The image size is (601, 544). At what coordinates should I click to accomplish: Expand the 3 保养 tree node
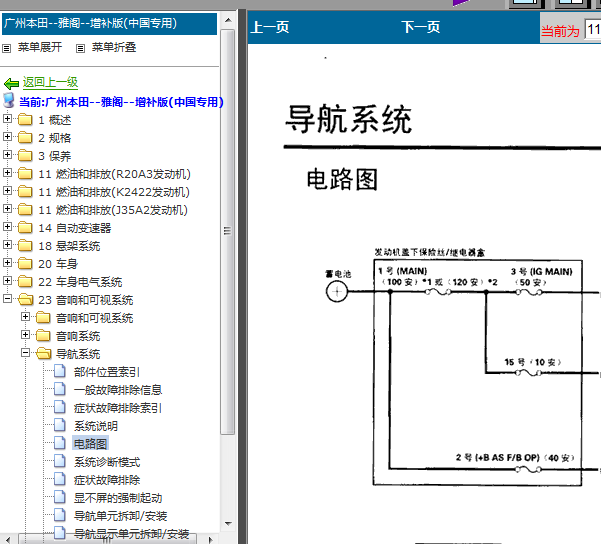click(x=7, y=154)
